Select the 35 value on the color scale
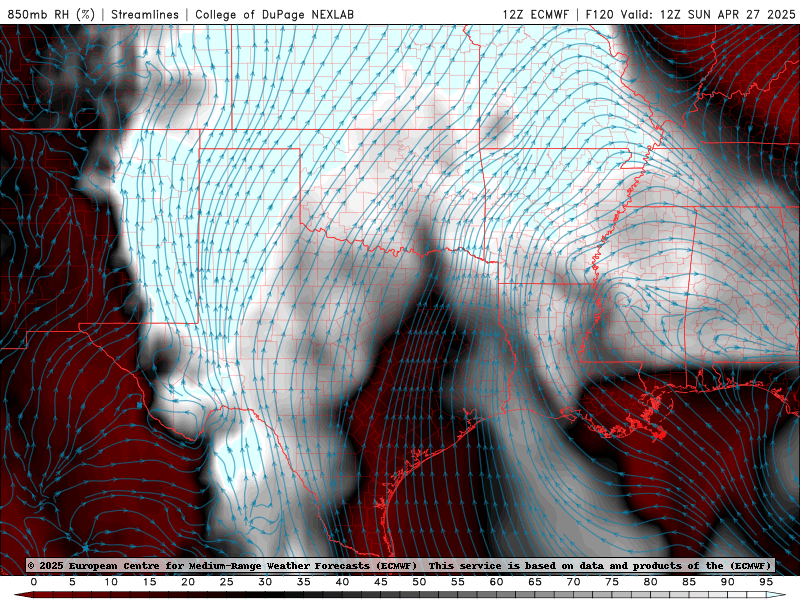Screen dimensions: 800x600 304,582
